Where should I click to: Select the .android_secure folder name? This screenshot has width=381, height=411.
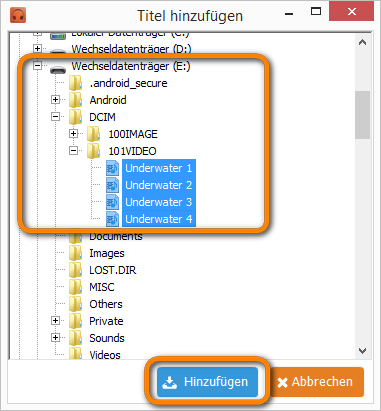click(128, 83)
